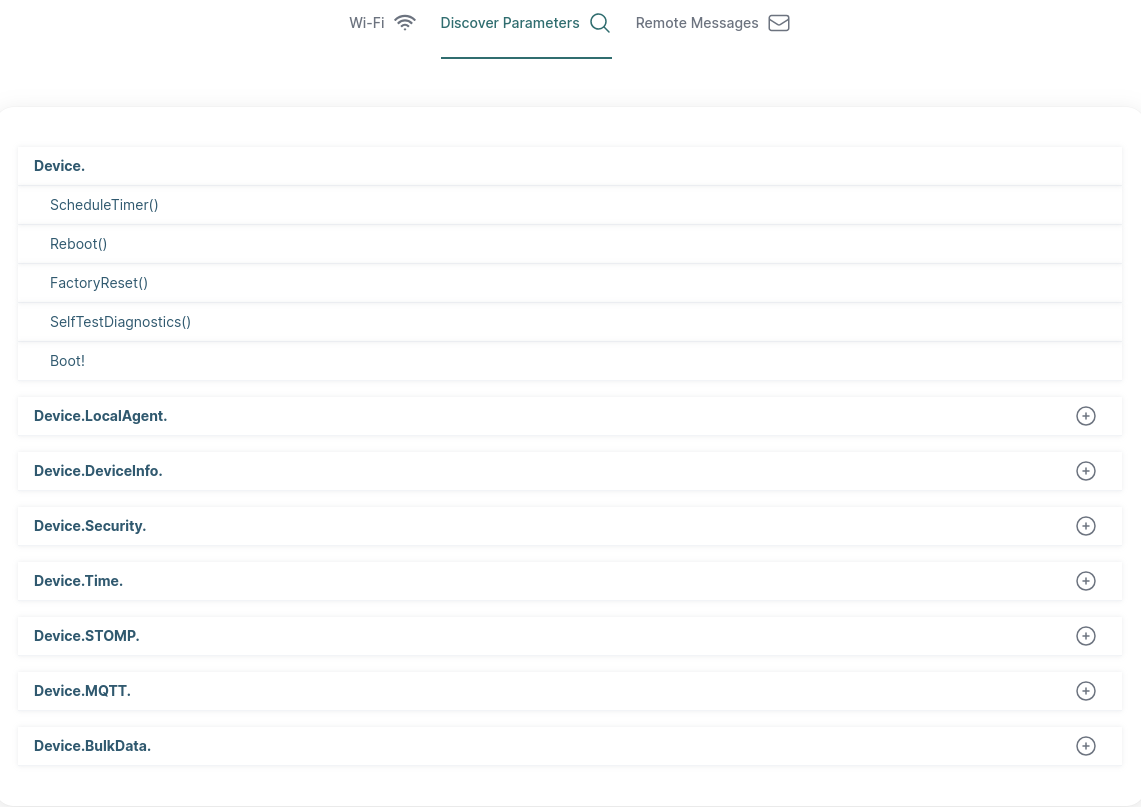Click the plus icon on Device.Security
1141x807 pixels.
pyautogui.click(x=1086, y=526)
